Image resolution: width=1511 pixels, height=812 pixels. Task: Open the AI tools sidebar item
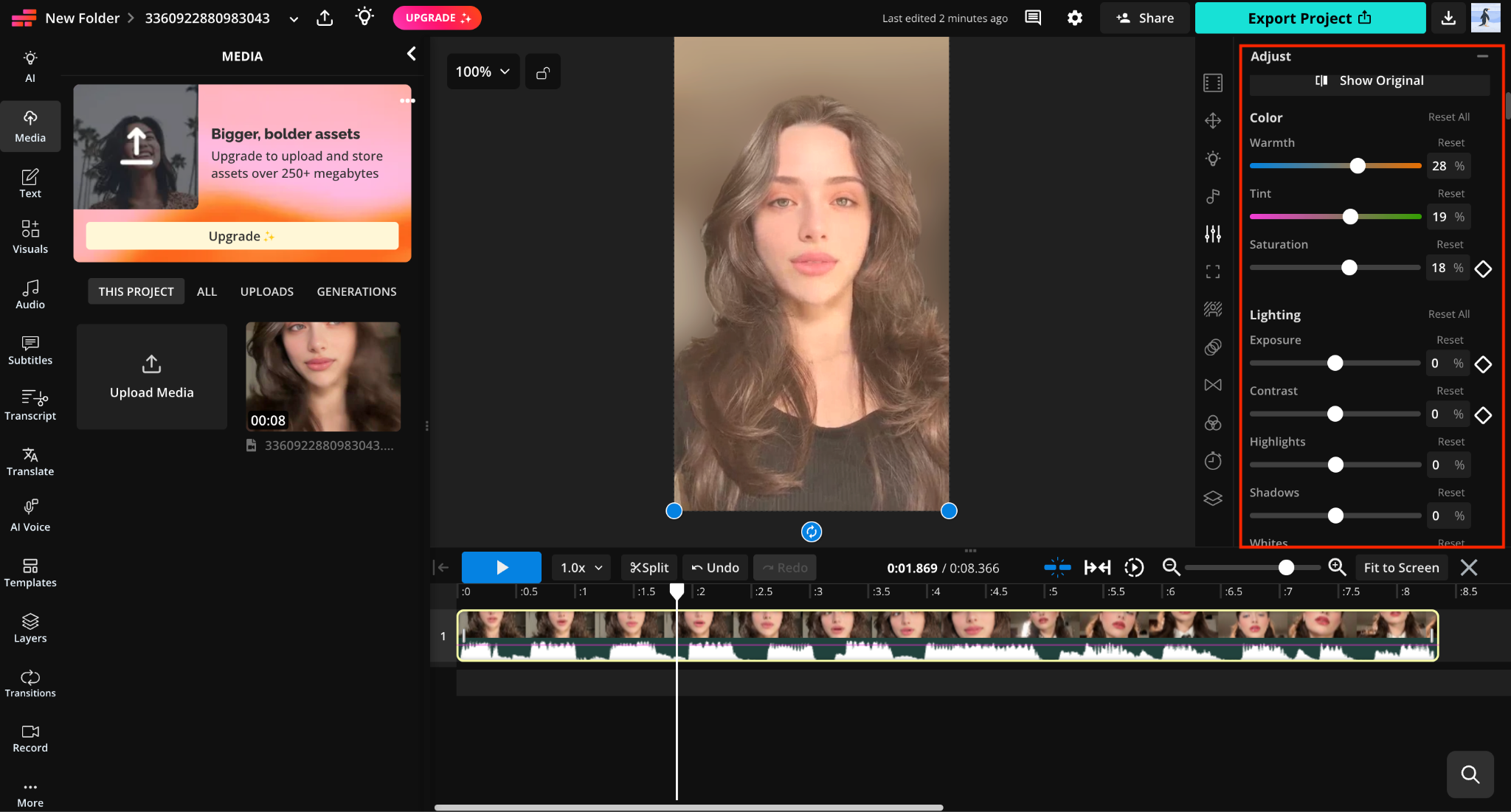(x=30, y=66)
